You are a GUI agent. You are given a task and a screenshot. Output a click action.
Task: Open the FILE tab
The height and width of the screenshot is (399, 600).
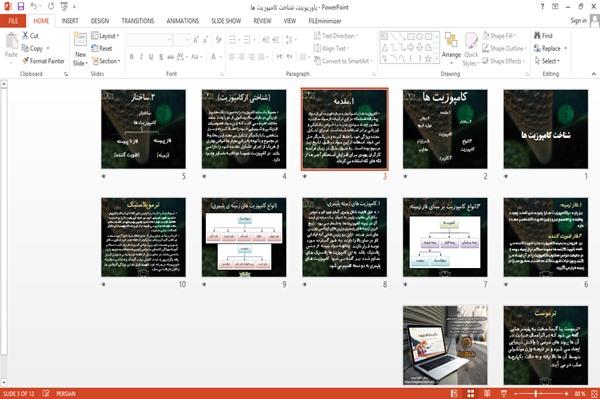13,21
